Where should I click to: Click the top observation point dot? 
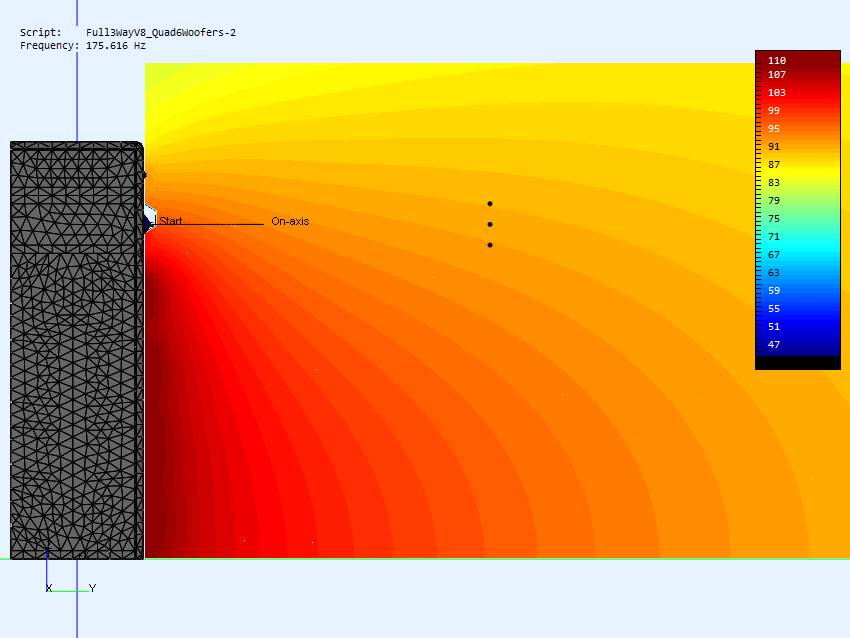pyautogui.click(x=490, y=204)
